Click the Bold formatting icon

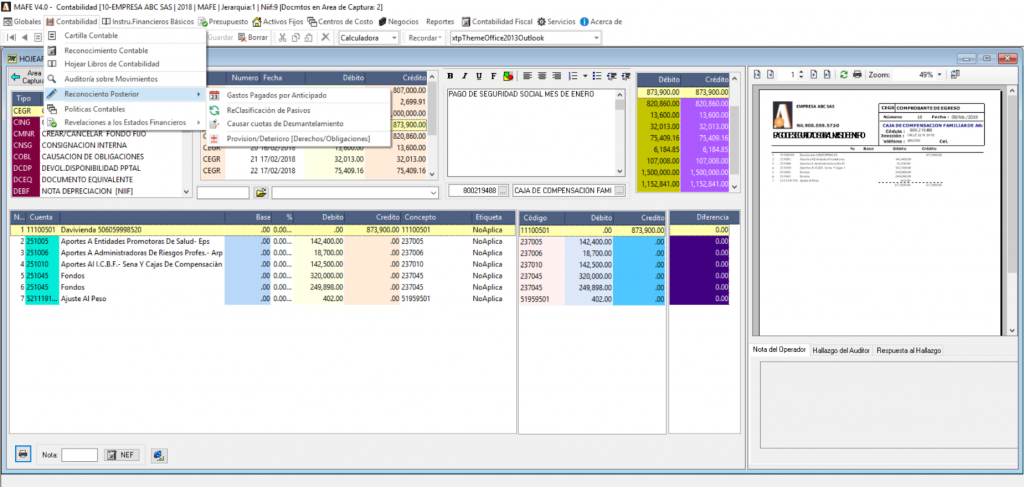click(451, 76)
